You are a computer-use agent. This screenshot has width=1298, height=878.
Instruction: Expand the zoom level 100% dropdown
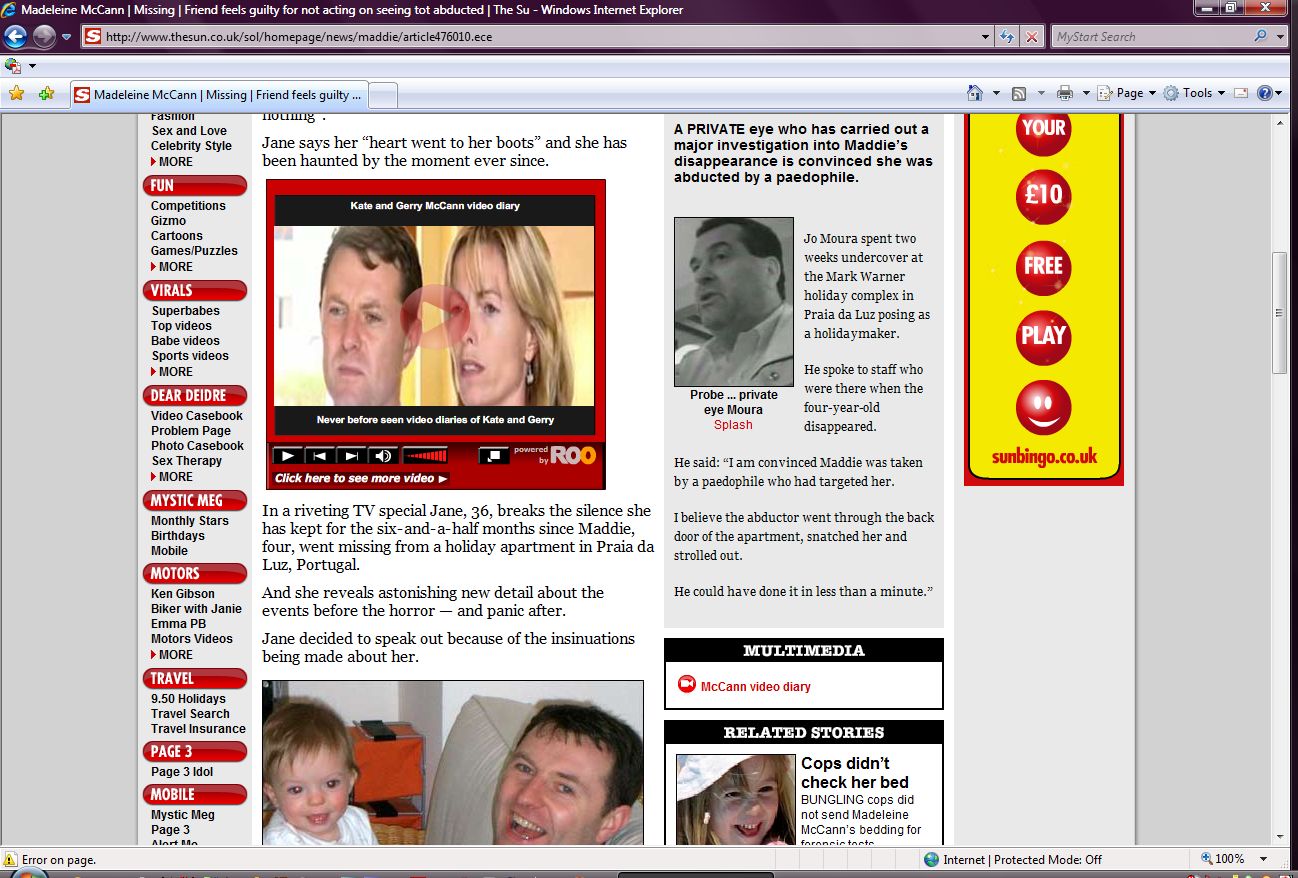click(1264, 859)
